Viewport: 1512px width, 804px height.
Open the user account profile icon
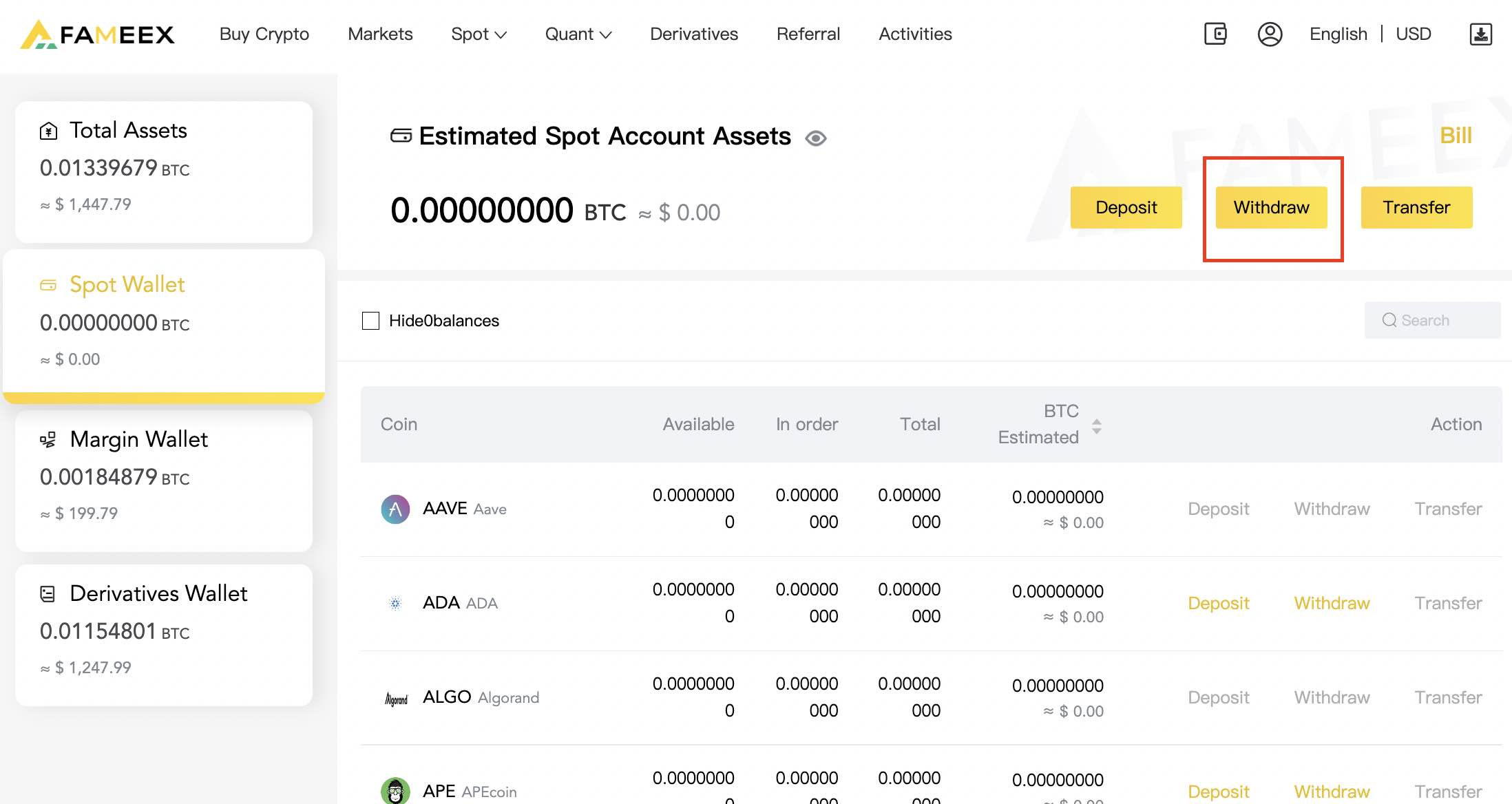1270,34
